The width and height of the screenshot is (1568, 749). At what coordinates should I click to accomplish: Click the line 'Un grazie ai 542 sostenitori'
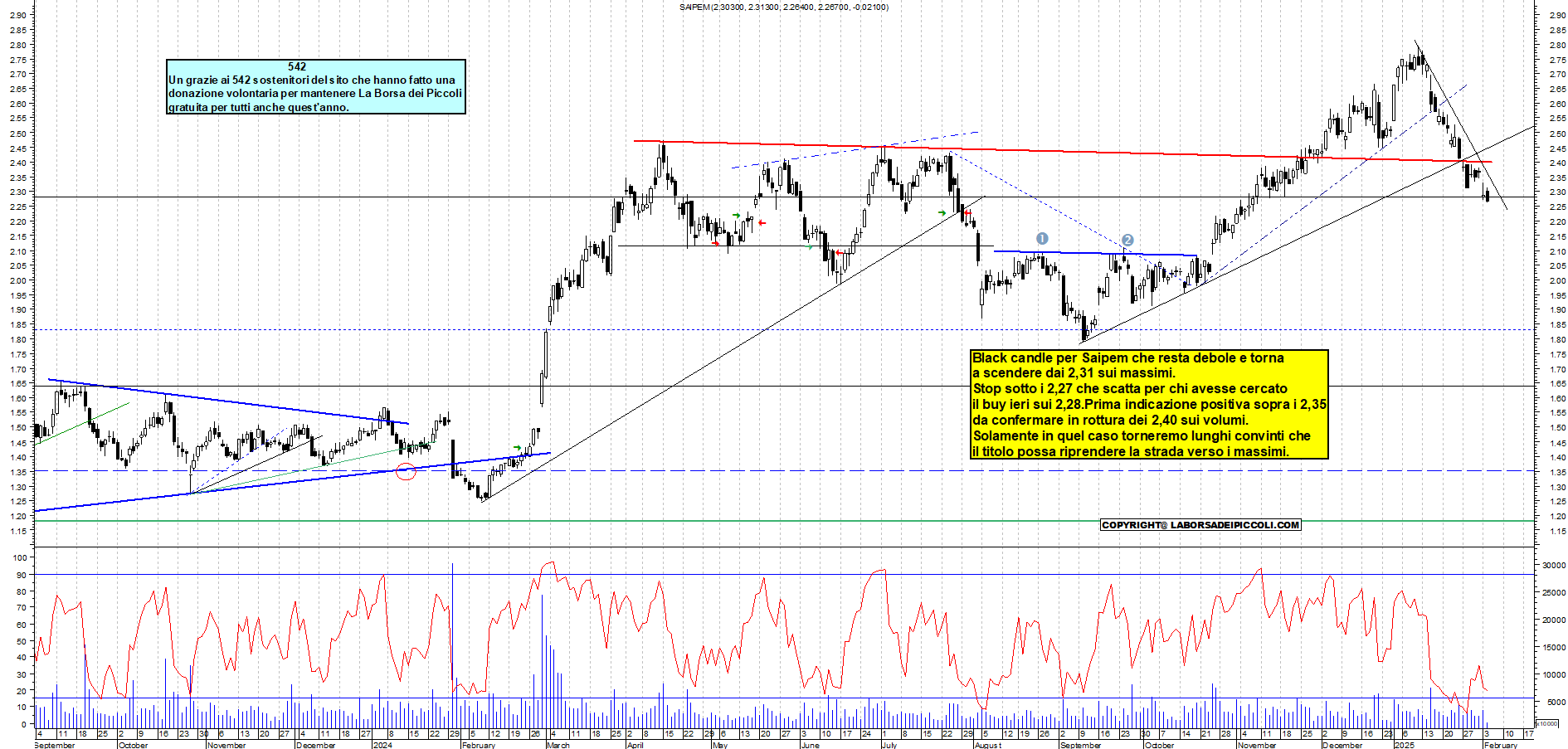312,80
